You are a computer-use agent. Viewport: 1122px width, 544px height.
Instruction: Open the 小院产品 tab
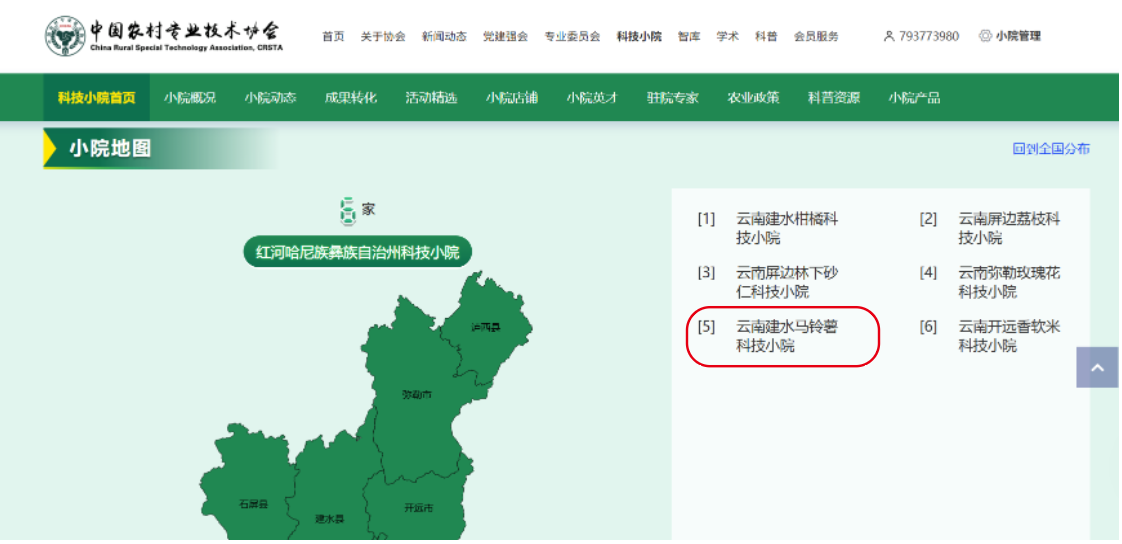[x=914, y=98]
